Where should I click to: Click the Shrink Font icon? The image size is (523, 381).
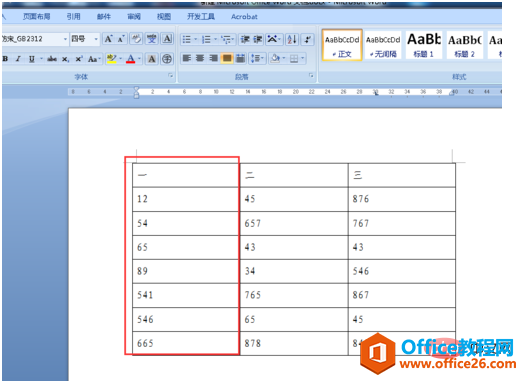pos(121,39)
